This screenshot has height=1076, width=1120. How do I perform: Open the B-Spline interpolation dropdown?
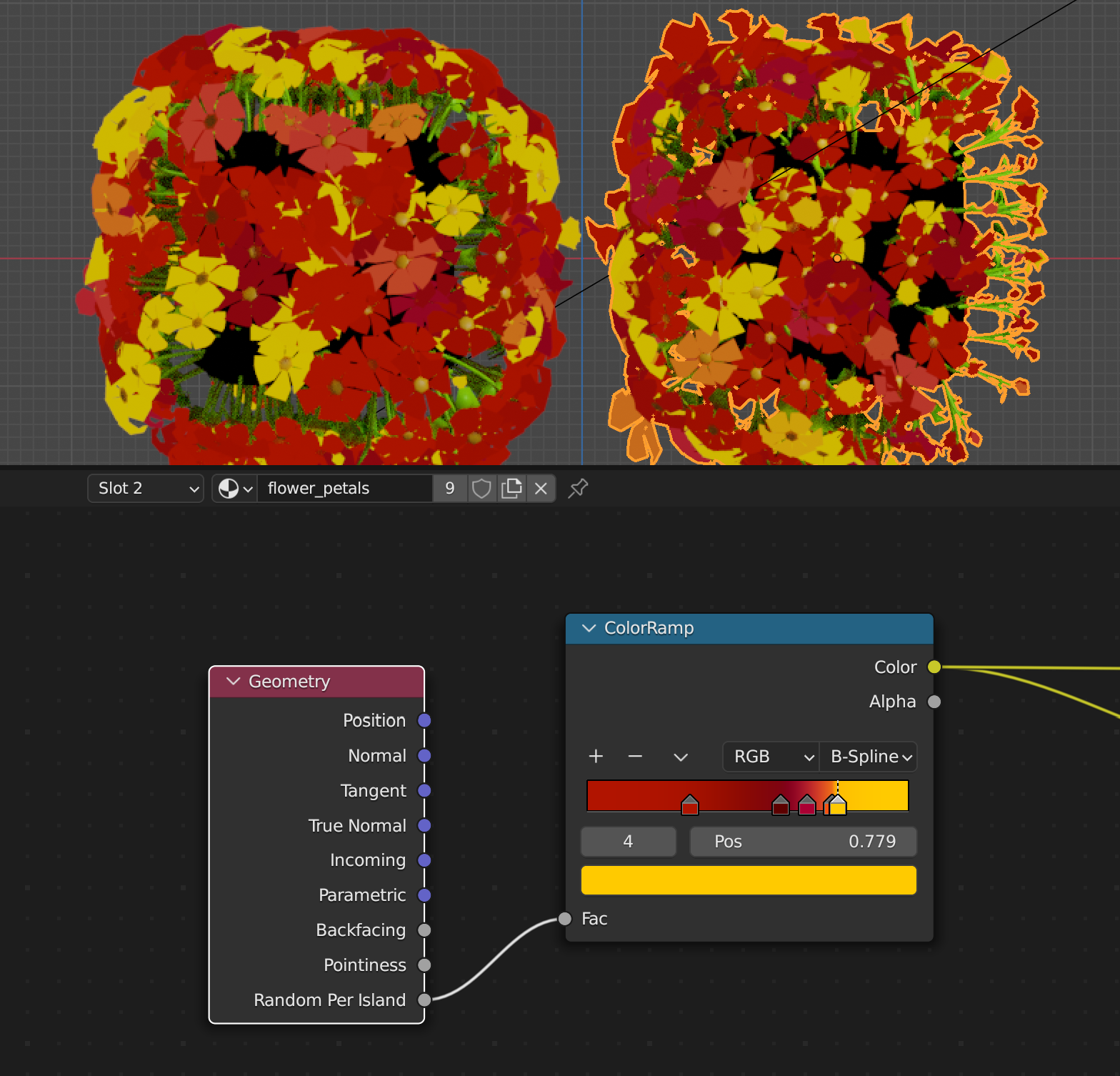[868, 757]
